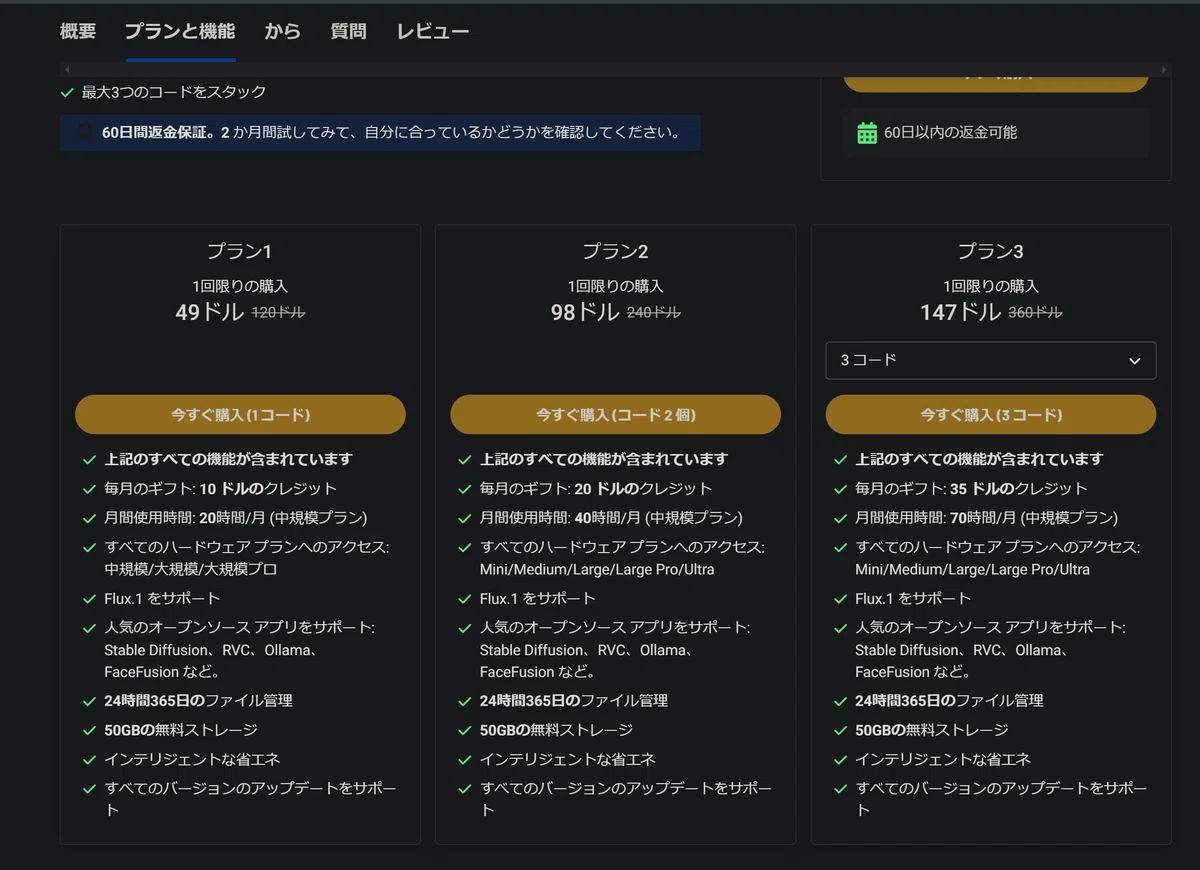Click checkmark beside プラン3 50GBの無料ストレージ
The width and height of the screenshot is (1200, 870).
[840, 730]
